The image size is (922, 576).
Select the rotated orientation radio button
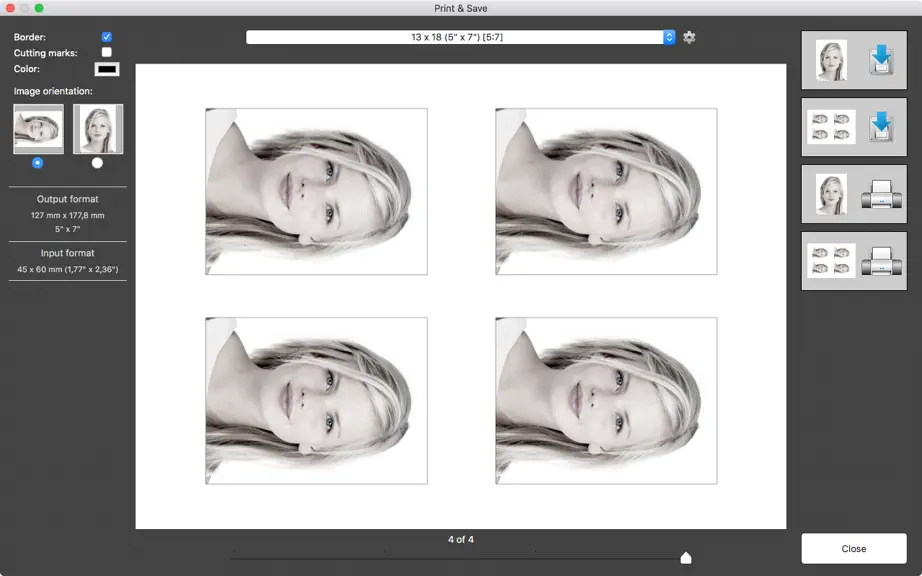pyautogui.click(x=38, y=163)
